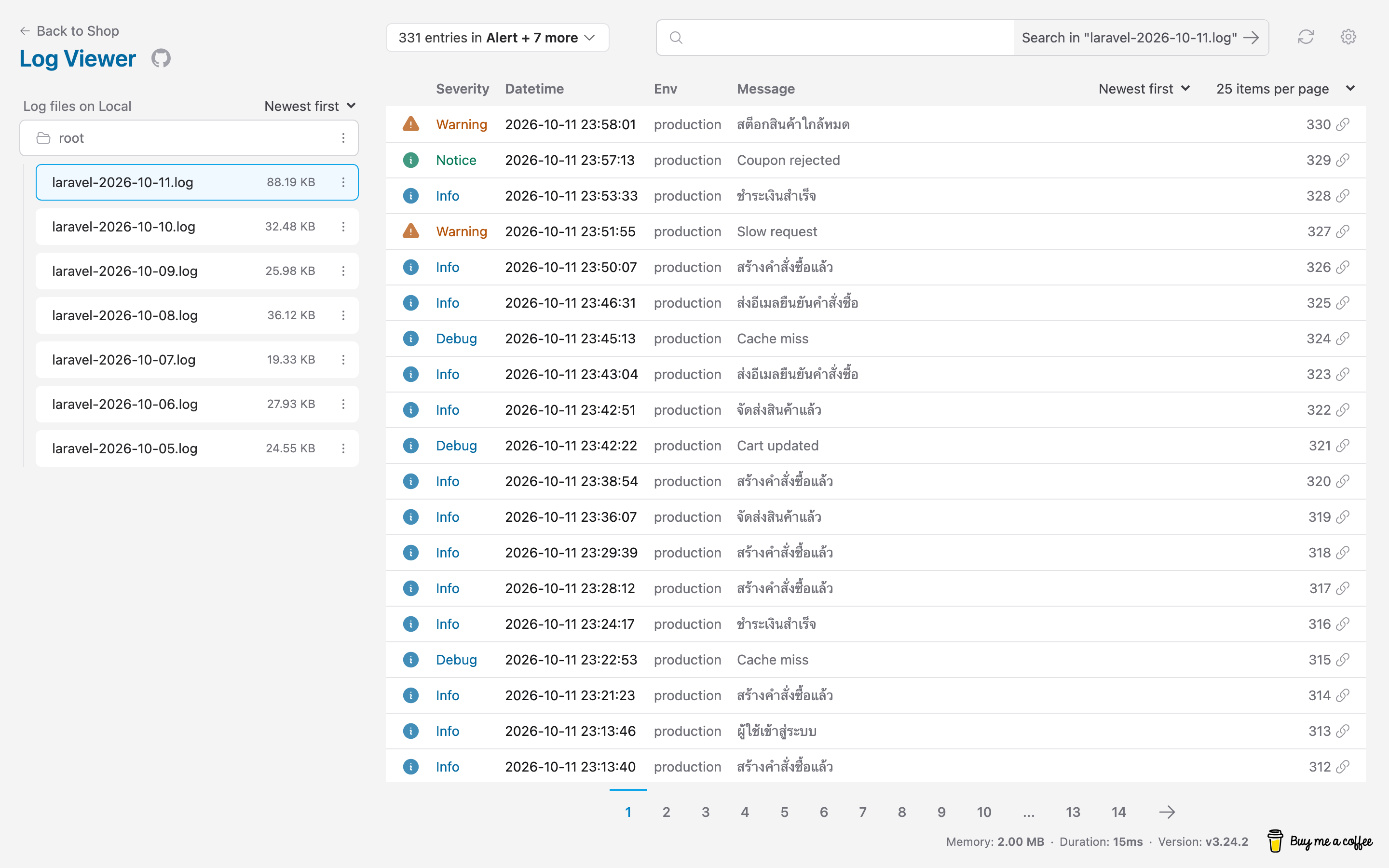Open laravel-2026-10-06.log file
The width and height of the screenshot is (1389, 868).
click(197, 404)
